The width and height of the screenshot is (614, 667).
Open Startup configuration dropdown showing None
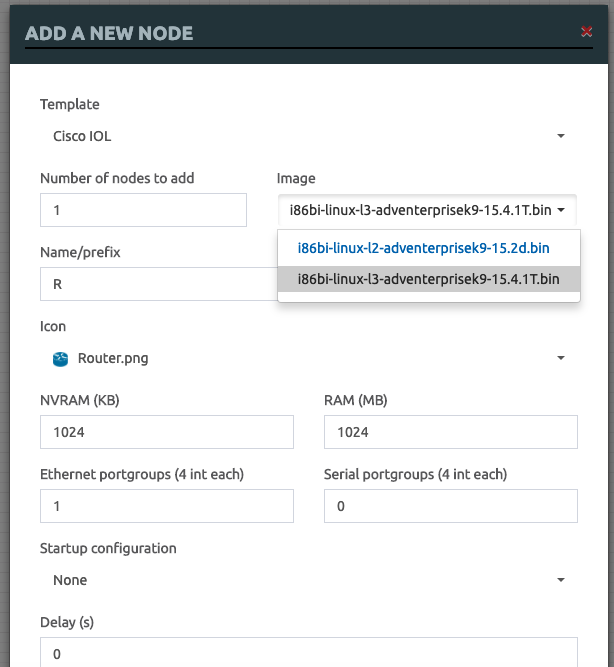pos(308,580)
